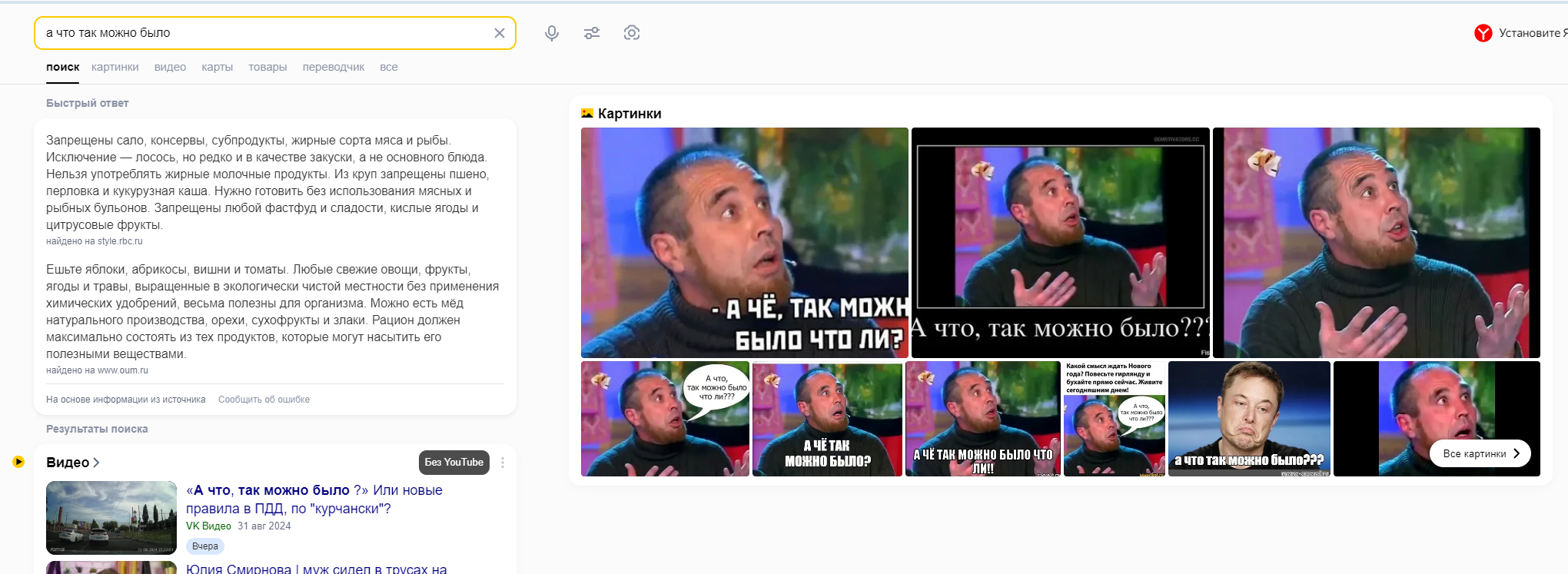The height and width of the screenshot is (574, 1568).
Task: Click the Картинки section picture icon
Action: 587,114
